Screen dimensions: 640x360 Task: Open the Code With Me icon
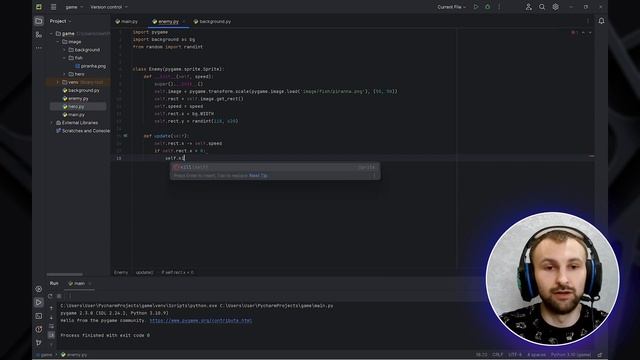[529, 7]
